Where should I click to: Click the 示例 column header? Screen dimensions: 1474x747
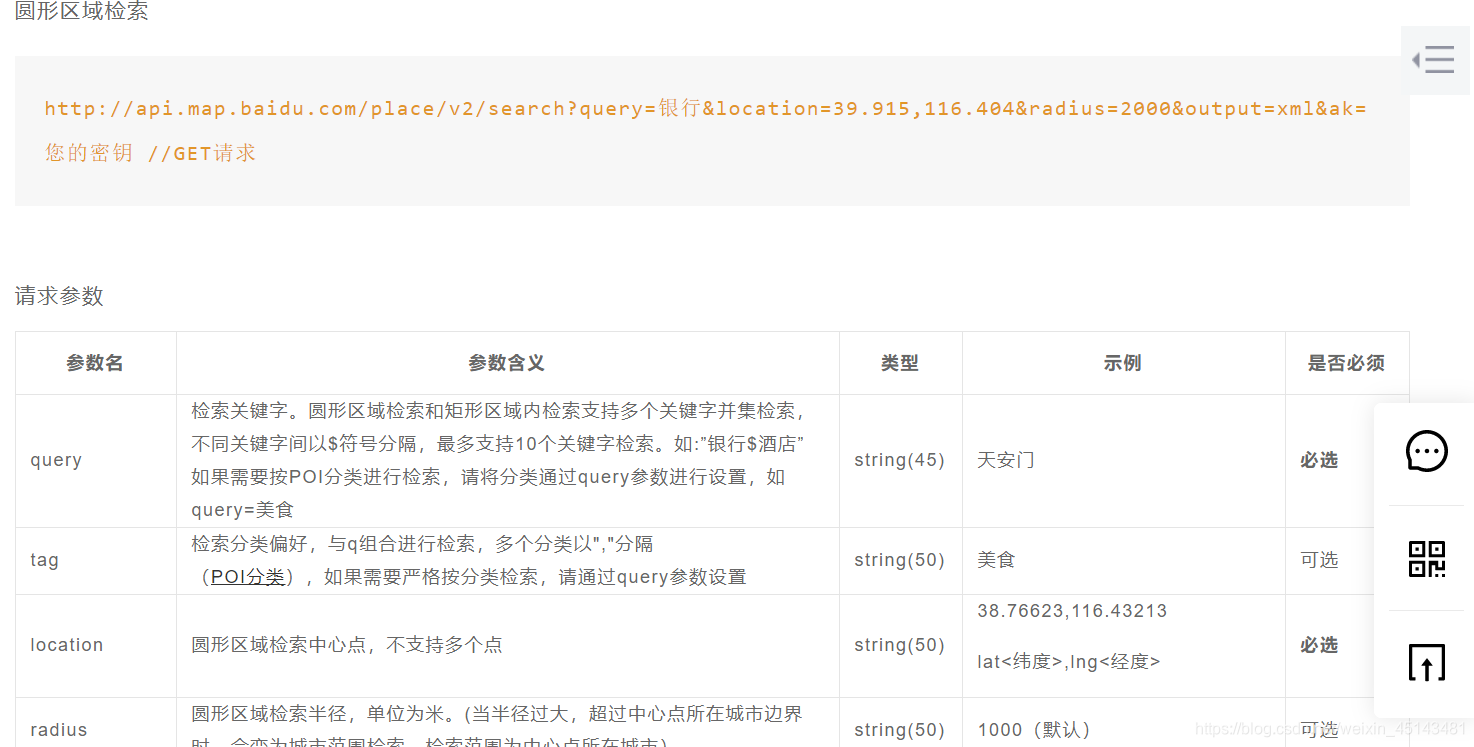click(1124, 363)
